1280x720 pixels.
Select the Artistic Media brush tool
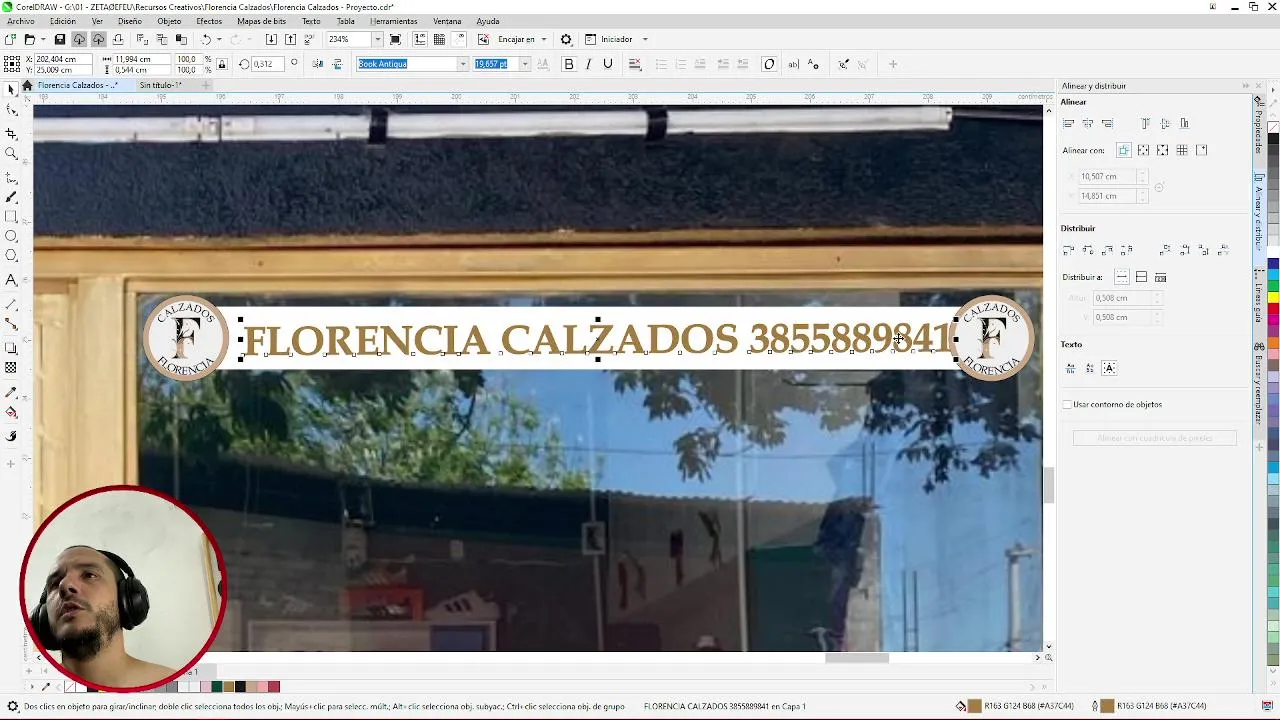point(11,197)
